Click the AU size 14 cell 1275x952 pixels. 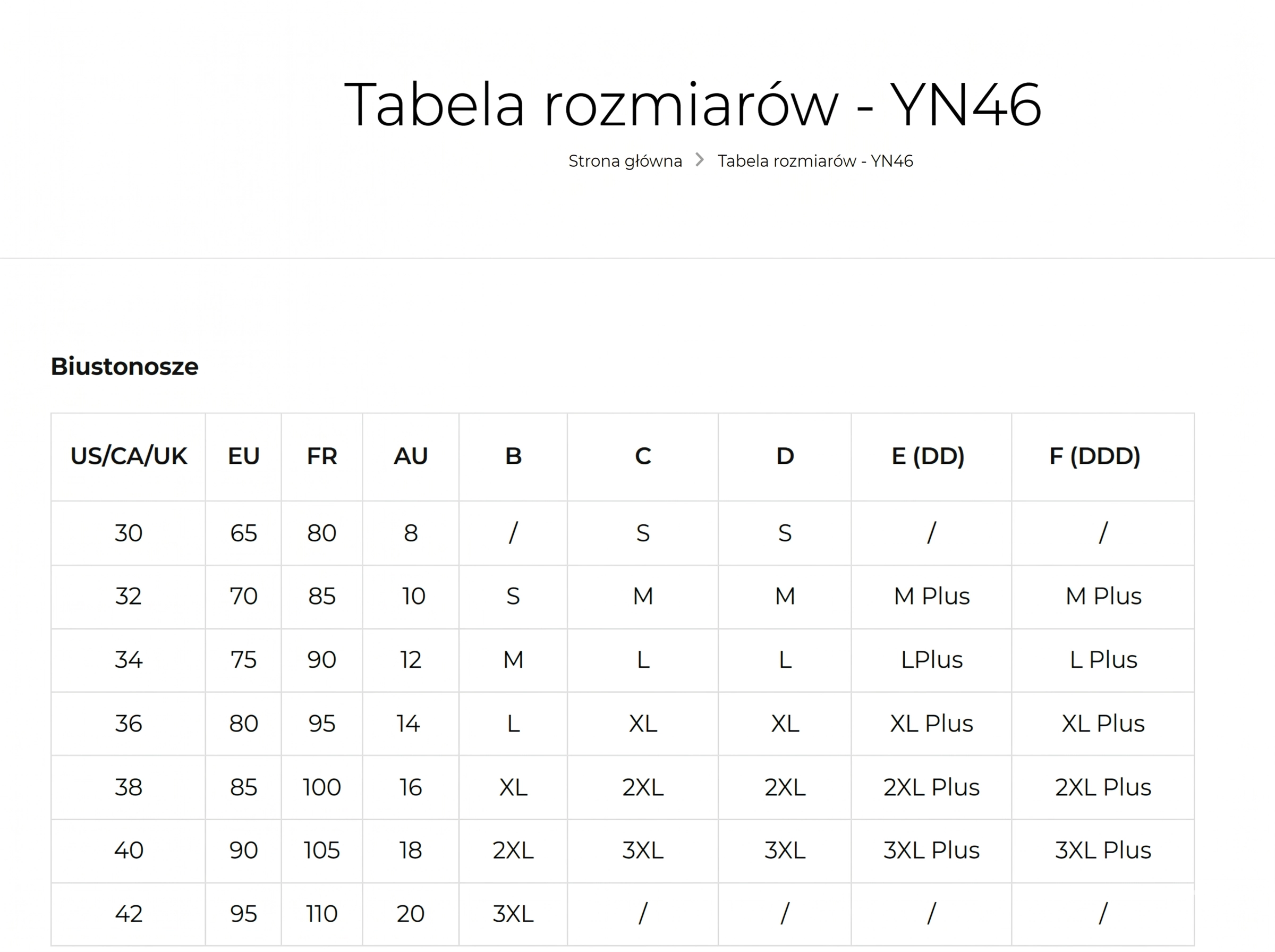(411, 724)
